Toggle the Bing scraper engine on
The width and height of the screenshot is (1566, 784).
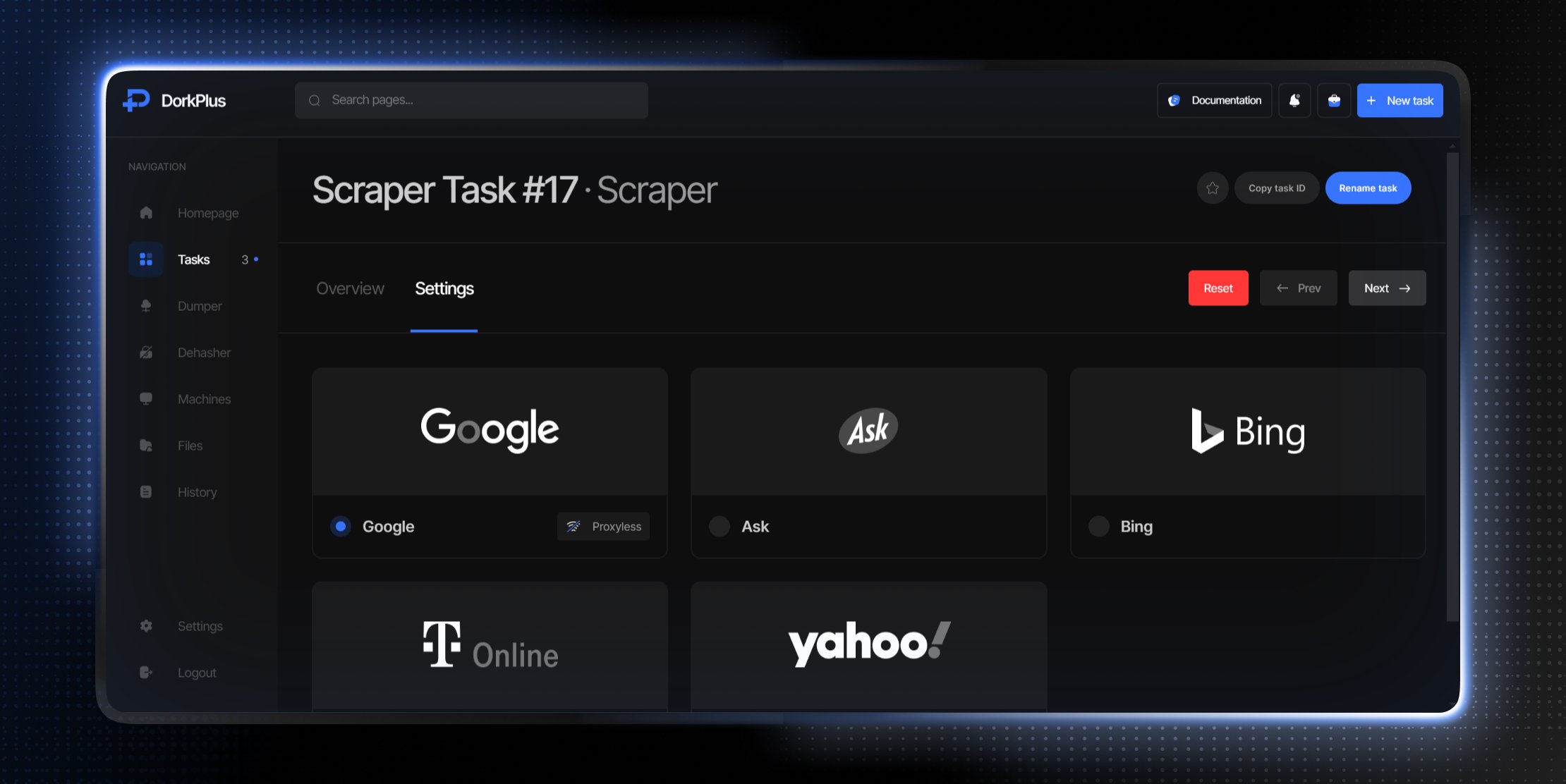click(1098, 525)
